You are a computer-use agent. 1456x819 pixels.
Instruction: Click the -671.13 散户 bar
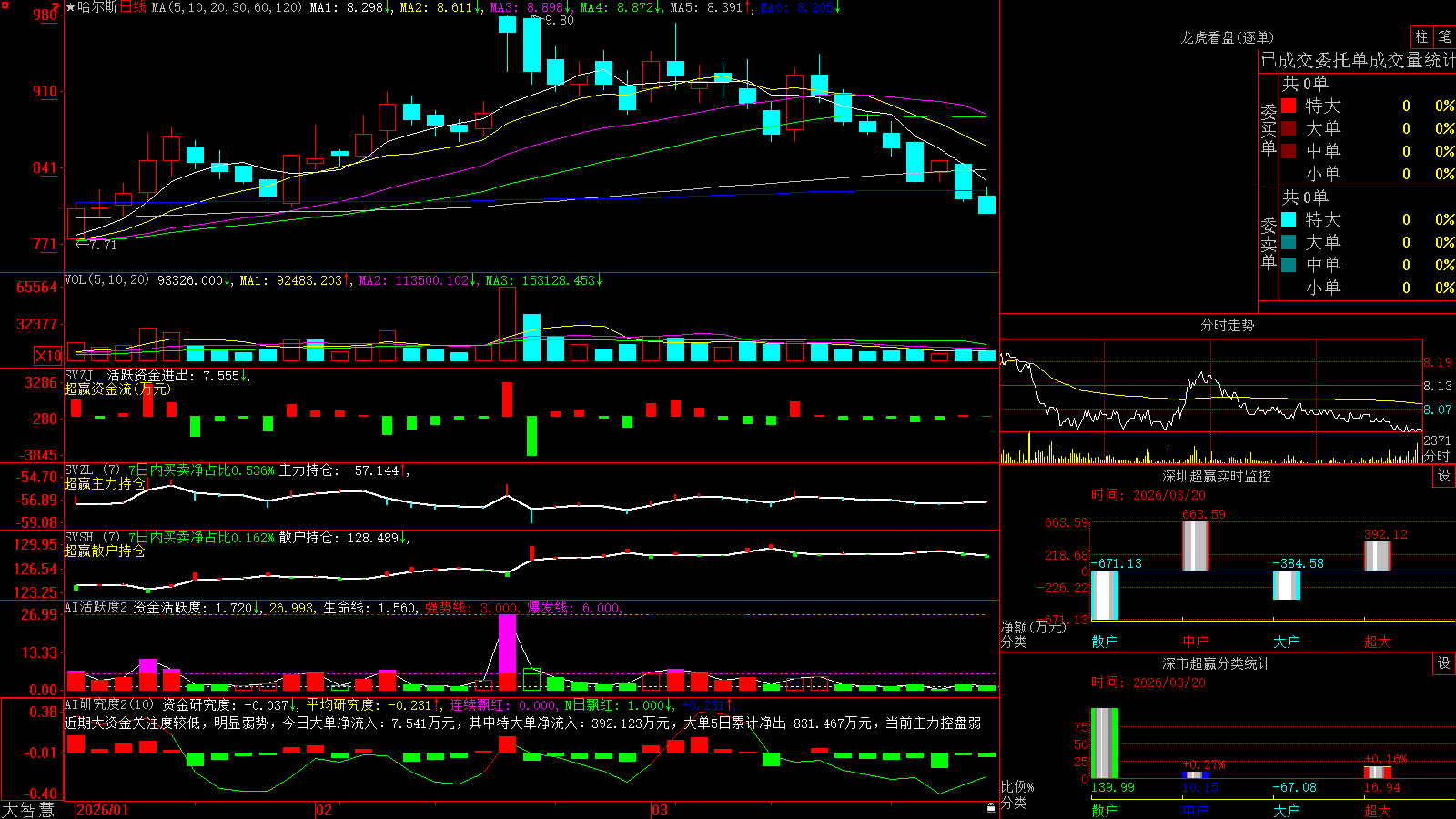point(1105,595)
